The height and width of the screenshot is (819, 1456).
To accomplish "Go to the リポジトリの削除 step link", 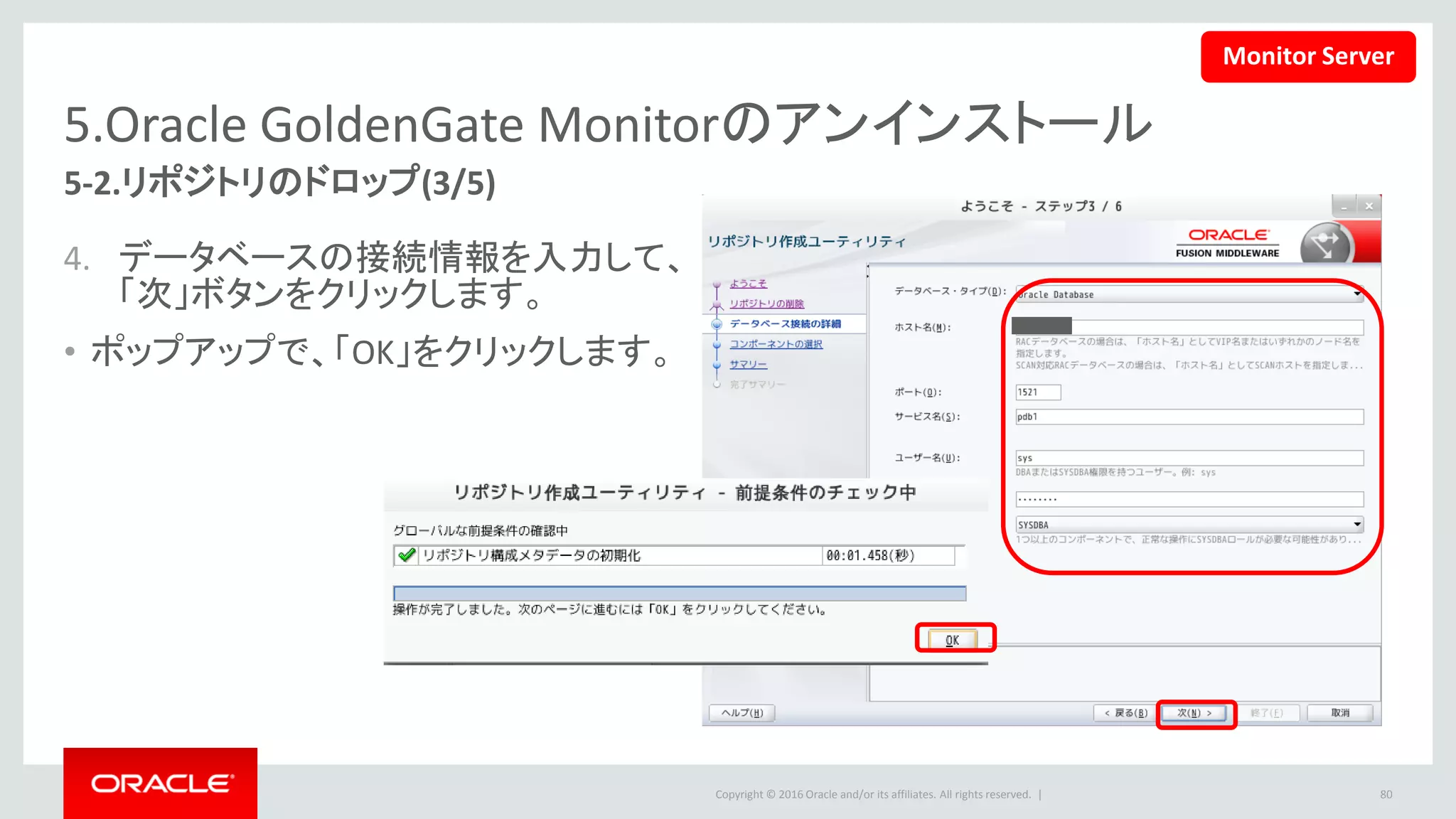I will click(766, 304).
